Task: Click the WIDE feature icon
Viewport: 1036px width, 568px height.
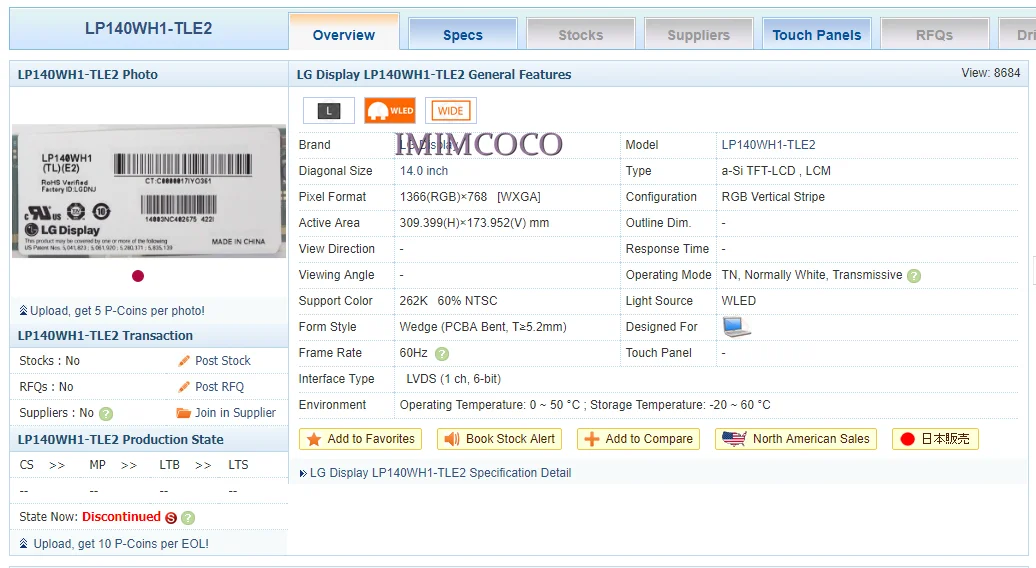Action: tap(451, 110)
